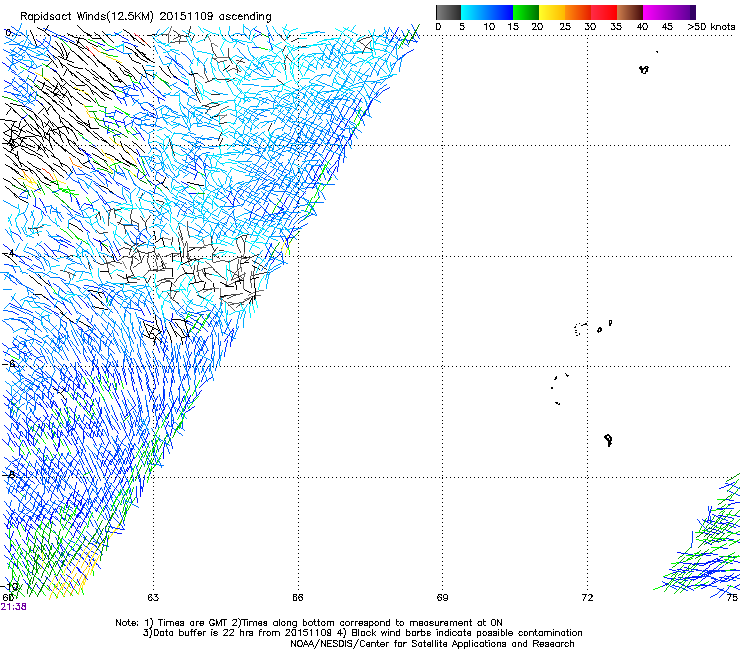Click the longitude label 66
This screenshot has height=650, width=740.
point(297,598)
